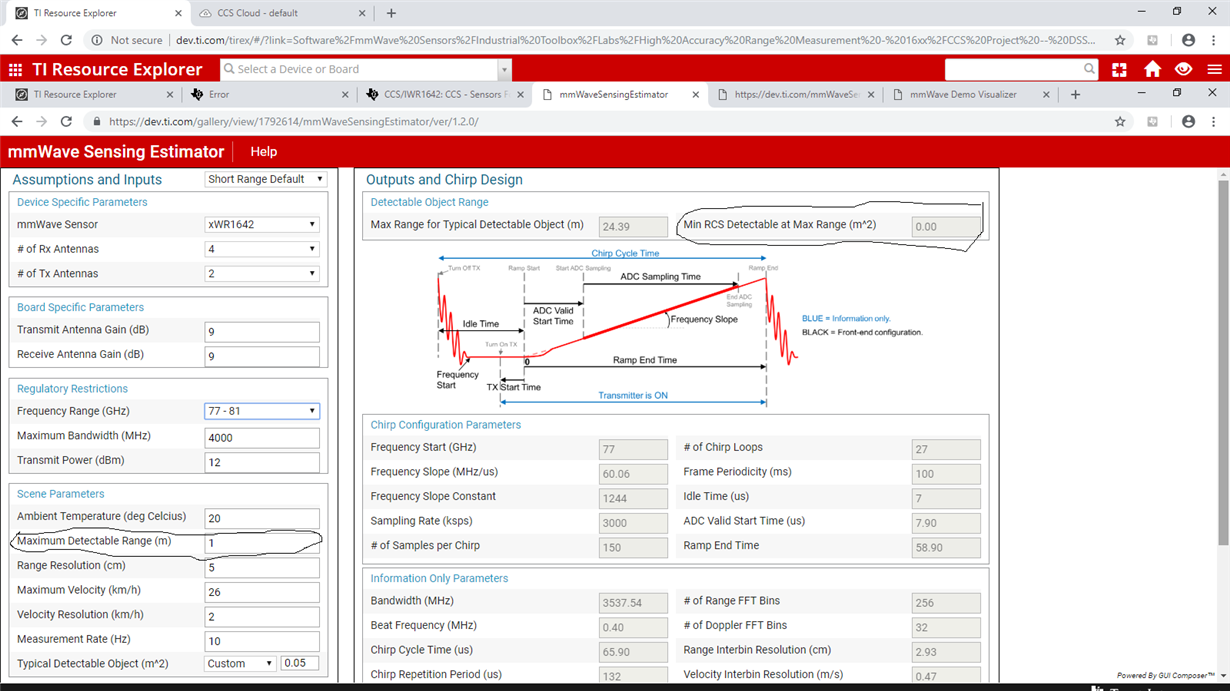Click the Transmit Power (dBm) input
This screenshot has height=691, width=1230.
point(262,462)
